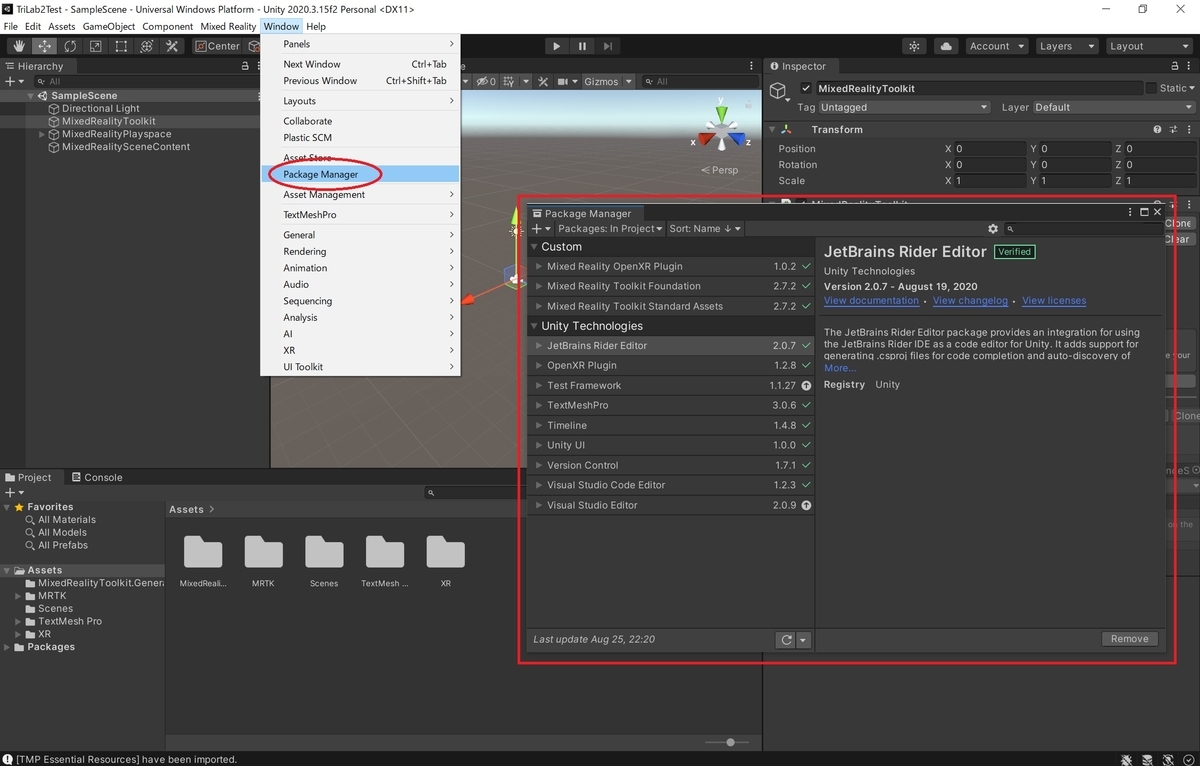1200x766 pixels.
Task: Select Directional Light in Hierarchy
Action: pyautogui.click(x=100, y=108)
